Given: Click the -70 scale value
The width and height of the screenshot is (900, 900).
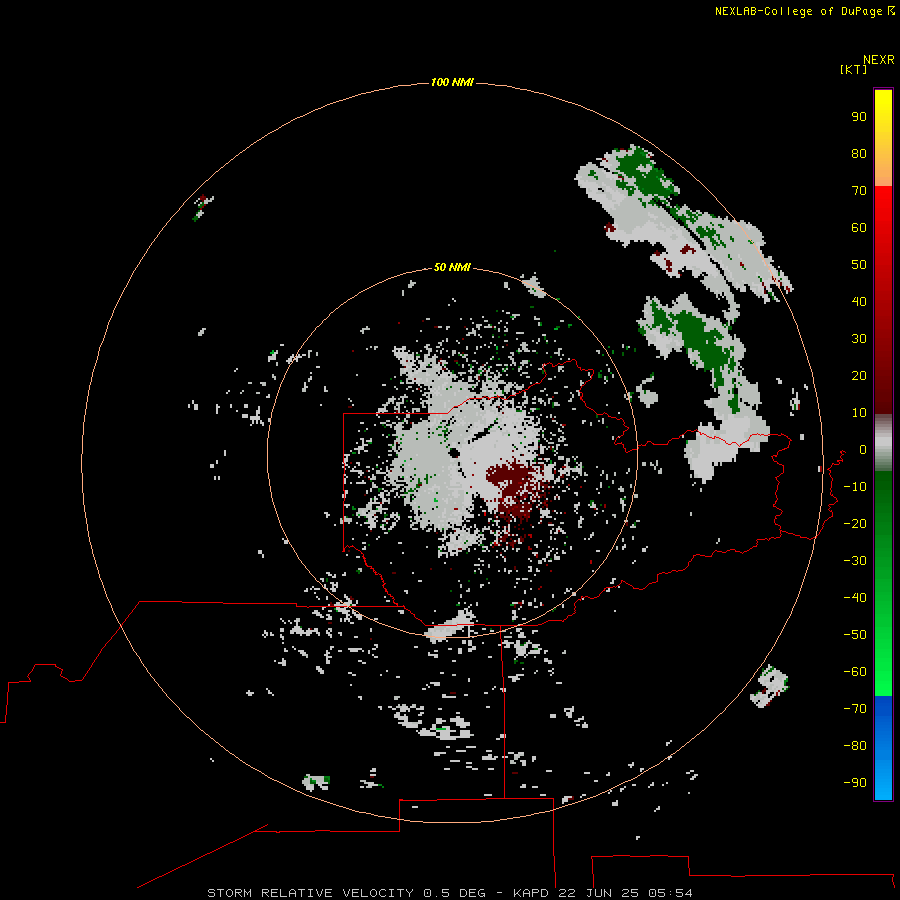Looking at the screenshot, I should (x=855, y=709).
